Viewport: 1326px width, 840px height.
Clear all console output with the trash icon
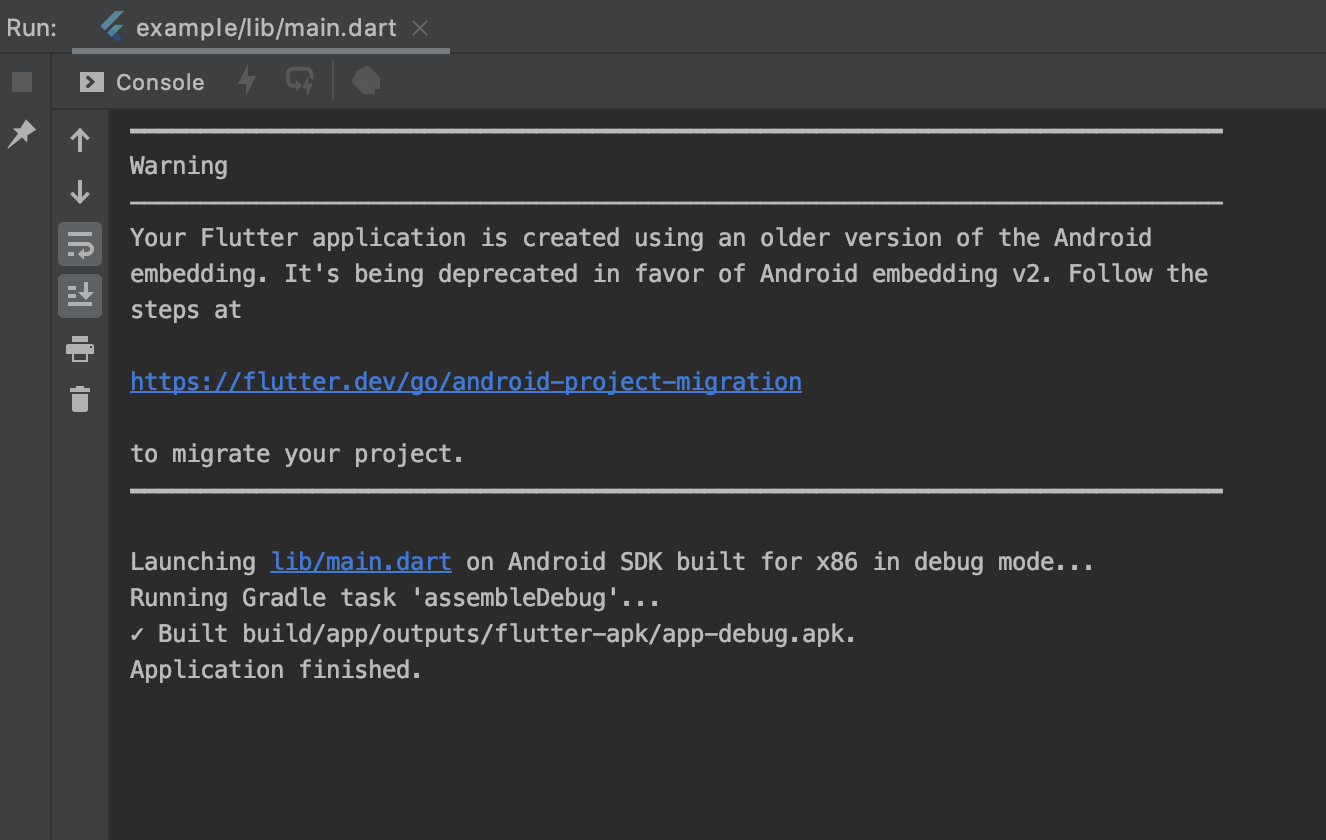coord(80,399)
